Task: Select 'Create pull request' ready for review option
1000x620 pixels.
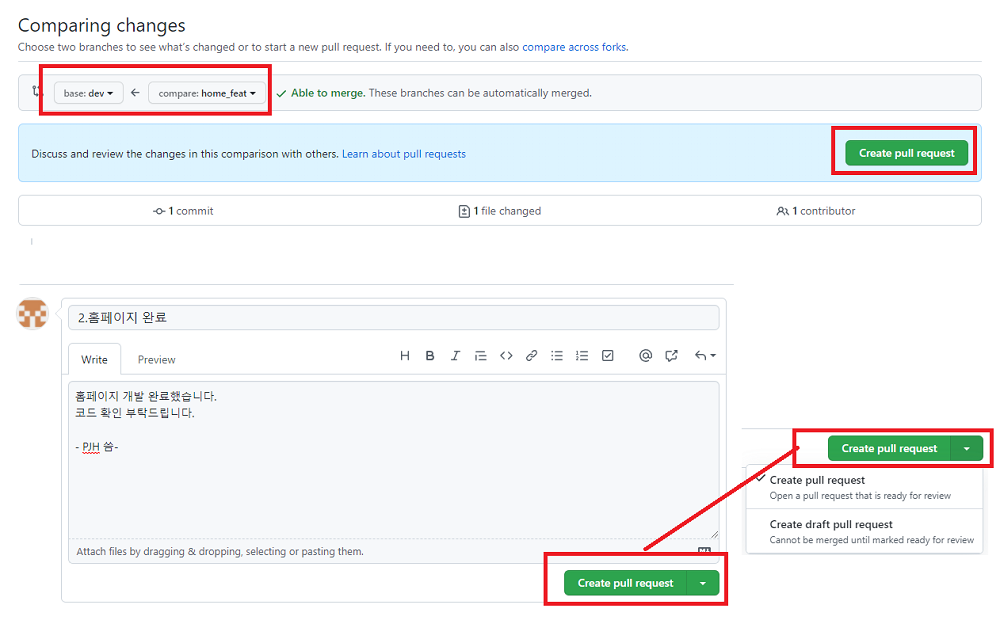Action: coord(864,487)
